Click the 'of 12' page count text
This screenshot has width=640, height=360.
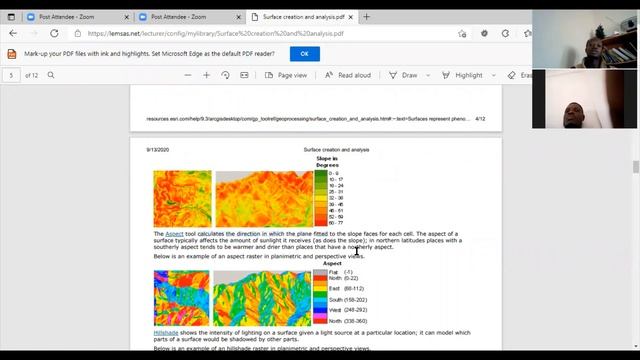[x=31, y=75]
